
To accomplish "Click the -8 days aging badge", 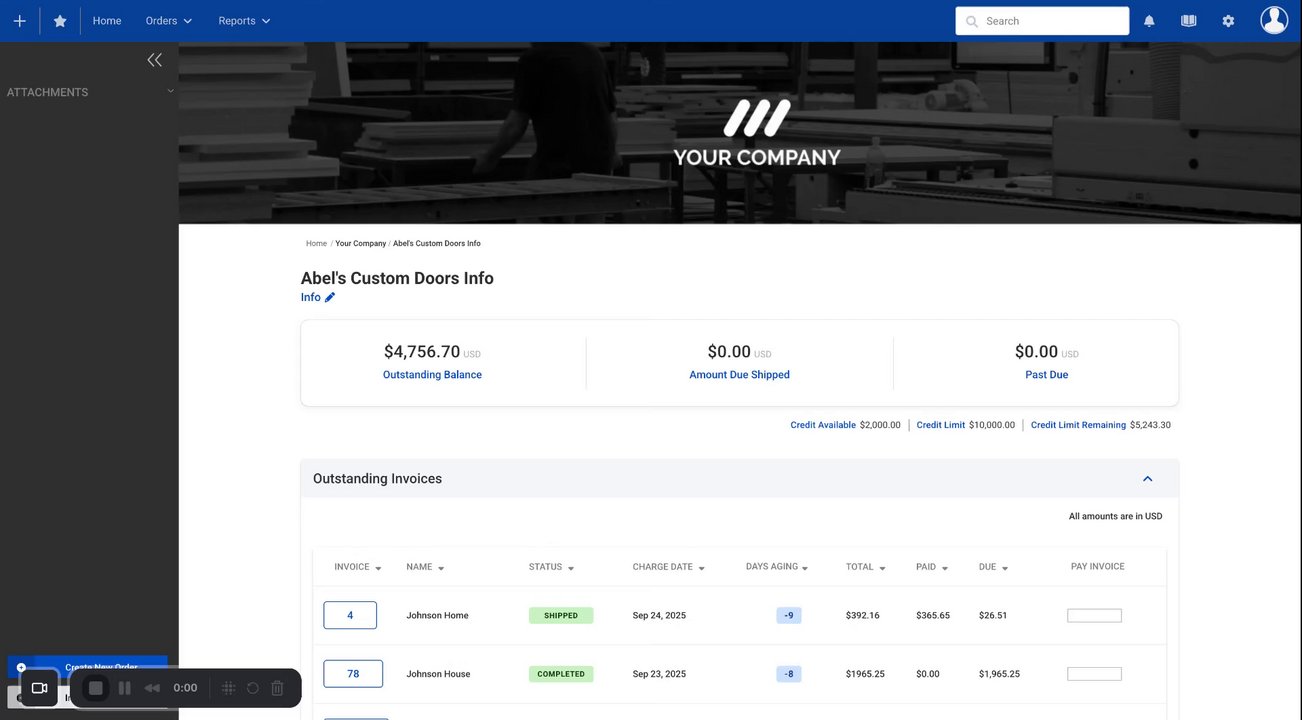I will 789,674.
